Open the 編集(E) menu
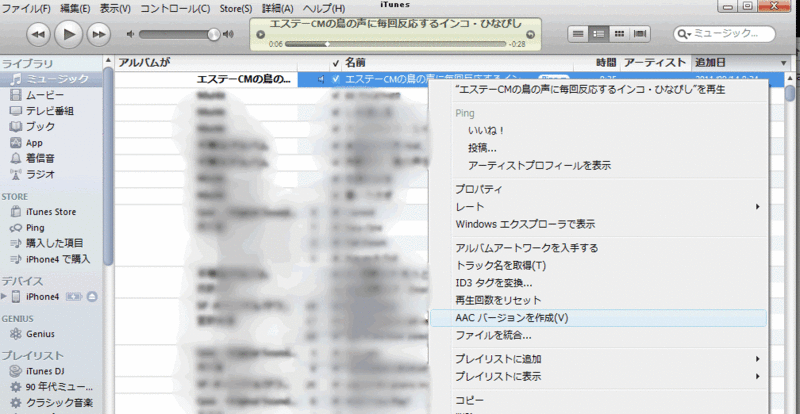800x414 pixels. pos(75,9)
